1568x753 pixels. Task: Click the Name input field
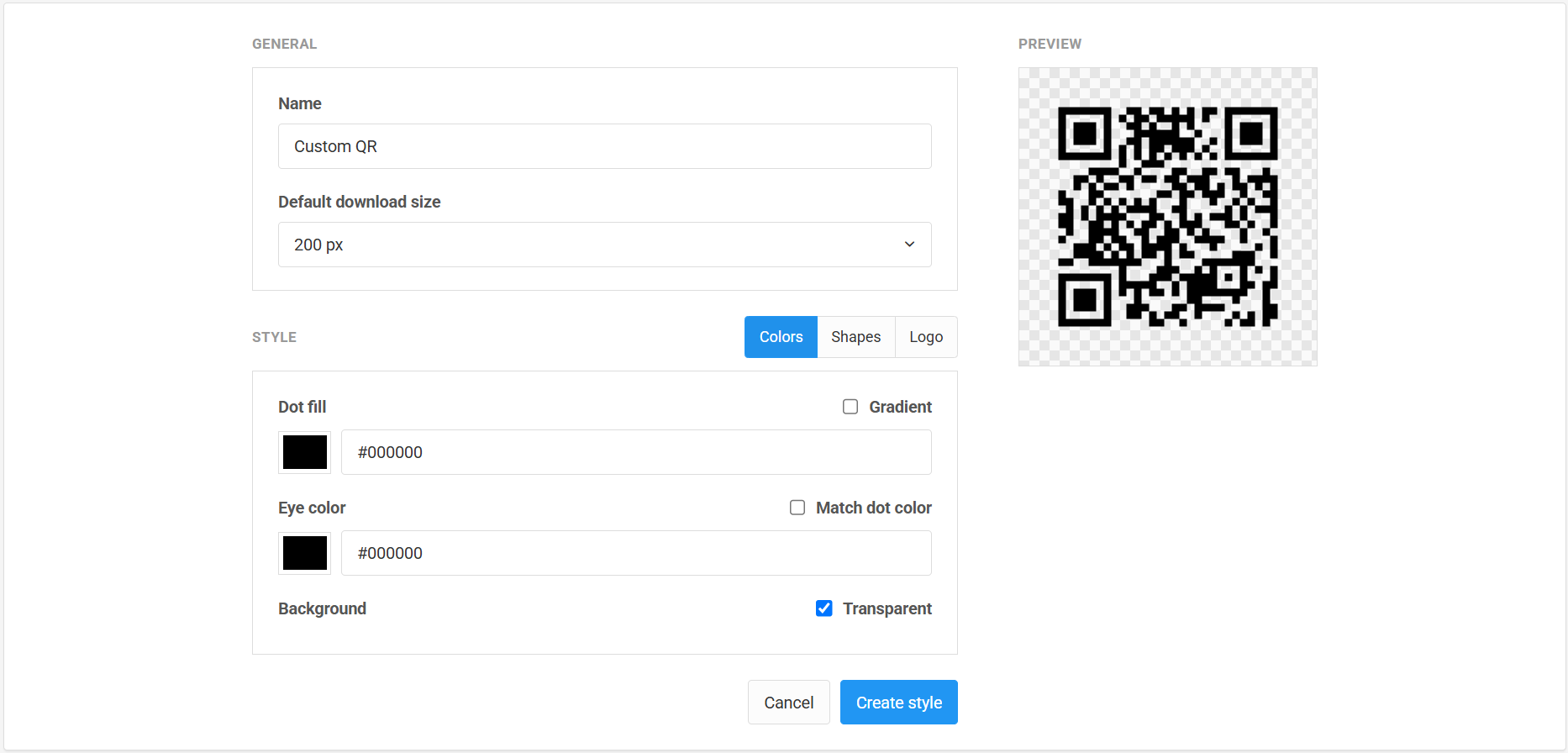604,146
